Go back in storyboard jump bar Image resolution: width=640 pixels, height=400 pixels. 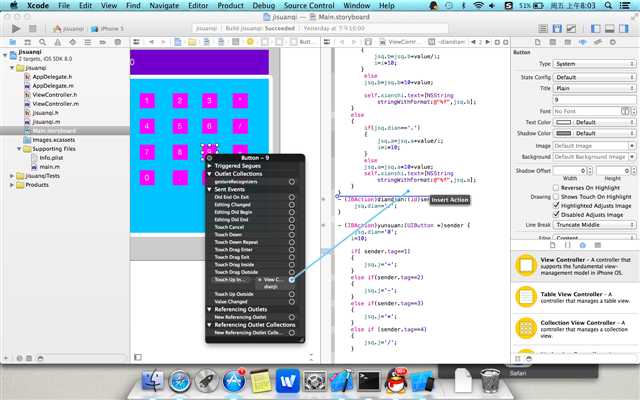click(x=151, y=42)
